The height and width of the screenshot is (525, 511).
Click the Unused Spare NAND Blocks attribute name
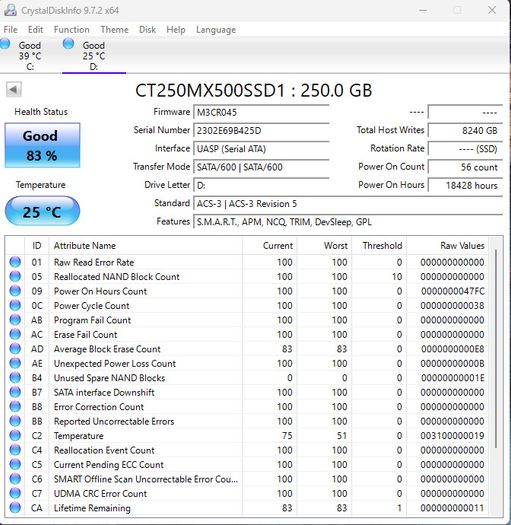[110, 378]
